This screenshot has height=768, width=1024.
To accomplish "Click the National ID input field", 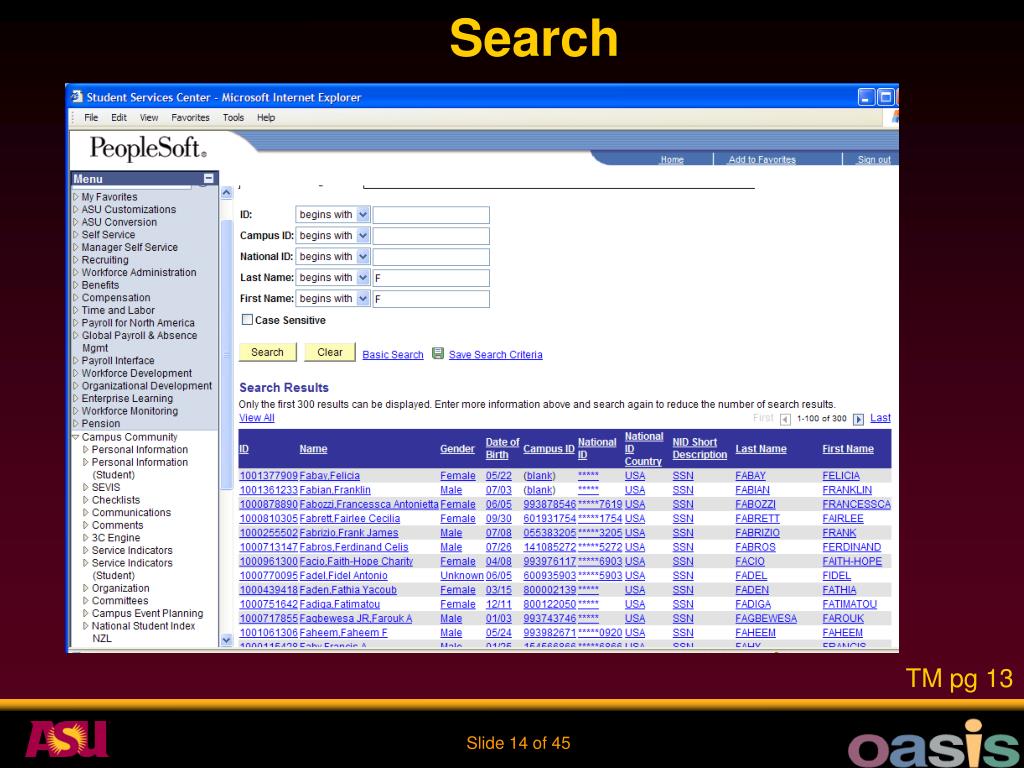I will click(x=431, y=257).
